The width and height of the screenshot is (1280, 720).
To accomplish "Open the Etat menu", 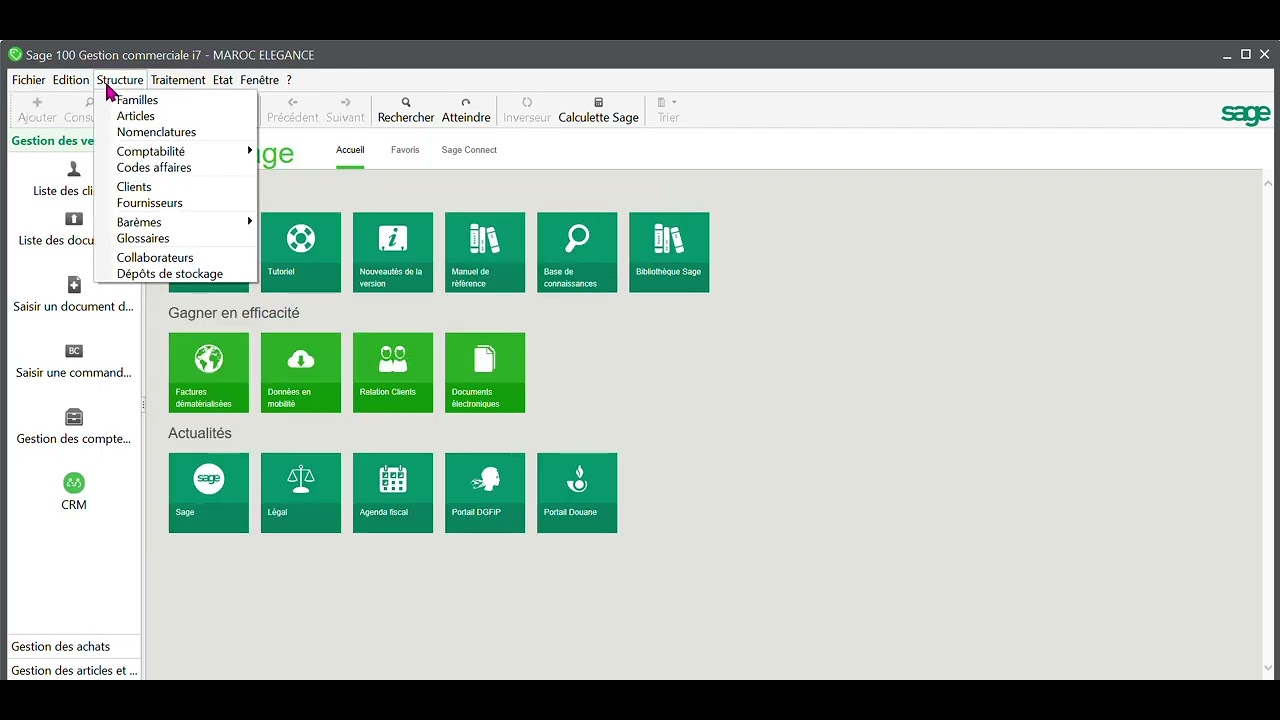I will coord(223,80).
